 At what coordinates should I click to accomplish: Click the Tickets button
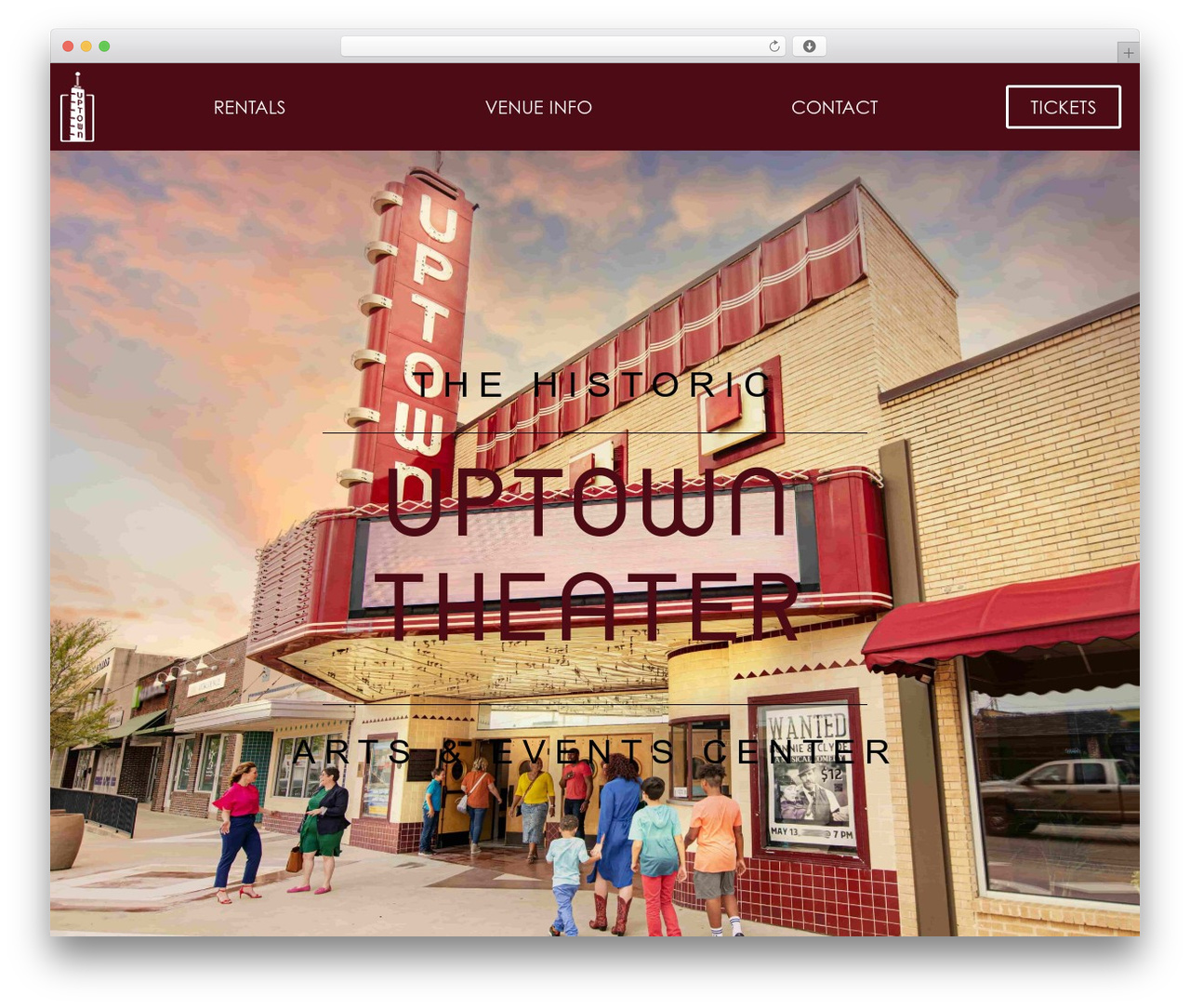(x=1063, y=107)
